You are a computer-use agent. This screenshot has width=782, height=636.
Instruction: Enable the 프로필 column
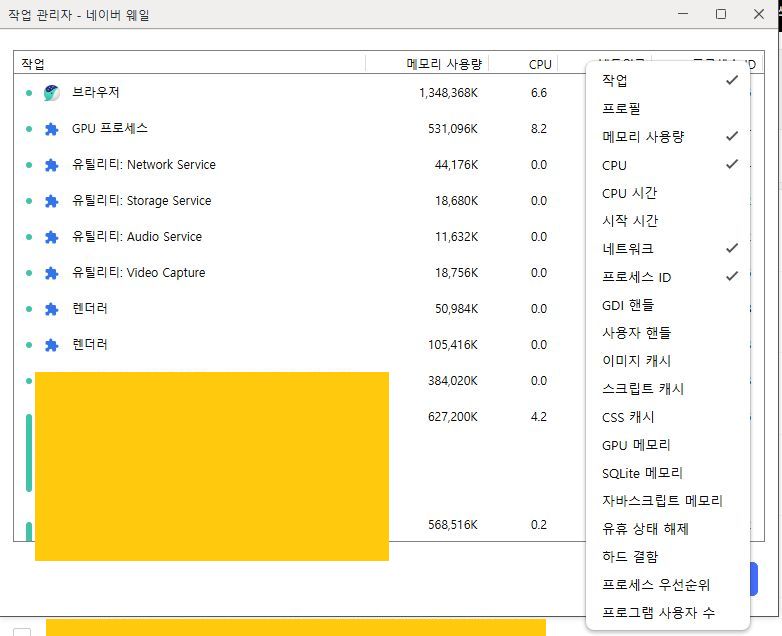[668, 108]
